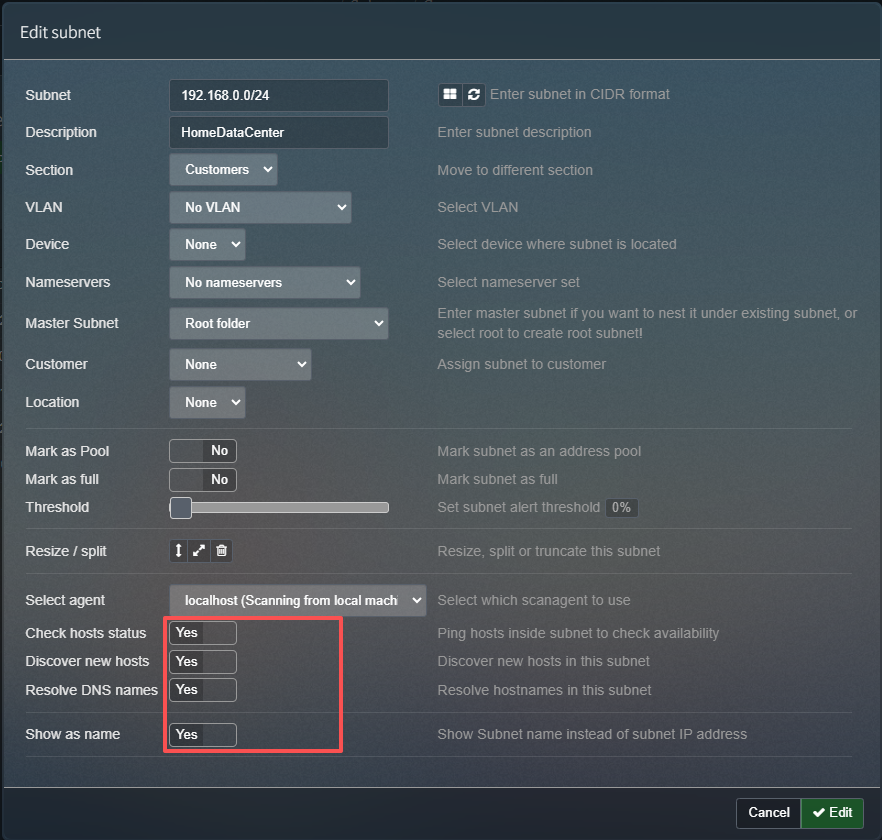
Task: Click the Truncate subnet trash icon
Action: 222,551
